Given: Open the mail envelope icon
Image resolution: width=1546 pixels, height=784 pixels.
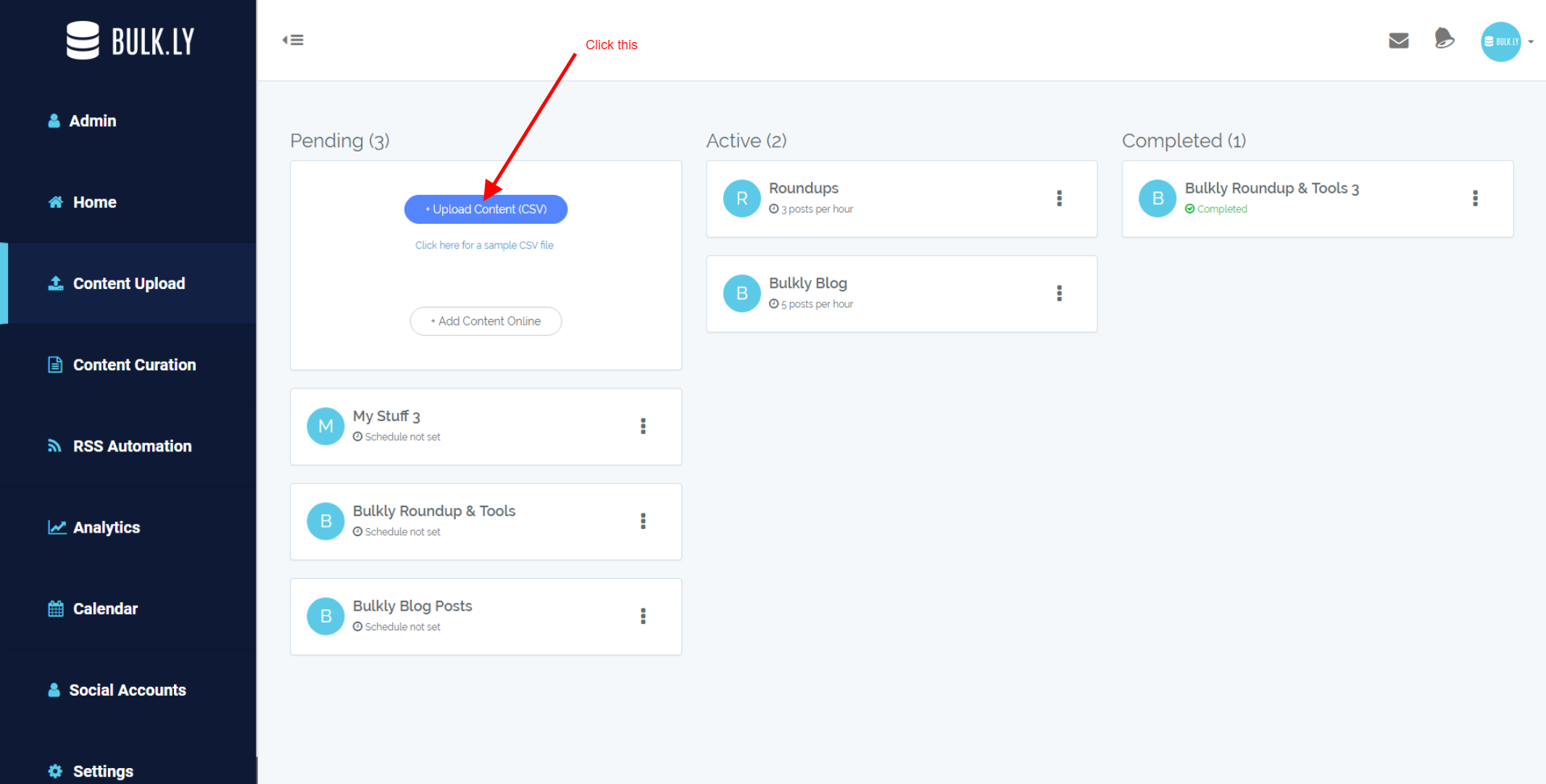Looking at the screenshot, I should (x=1398, y=41).
